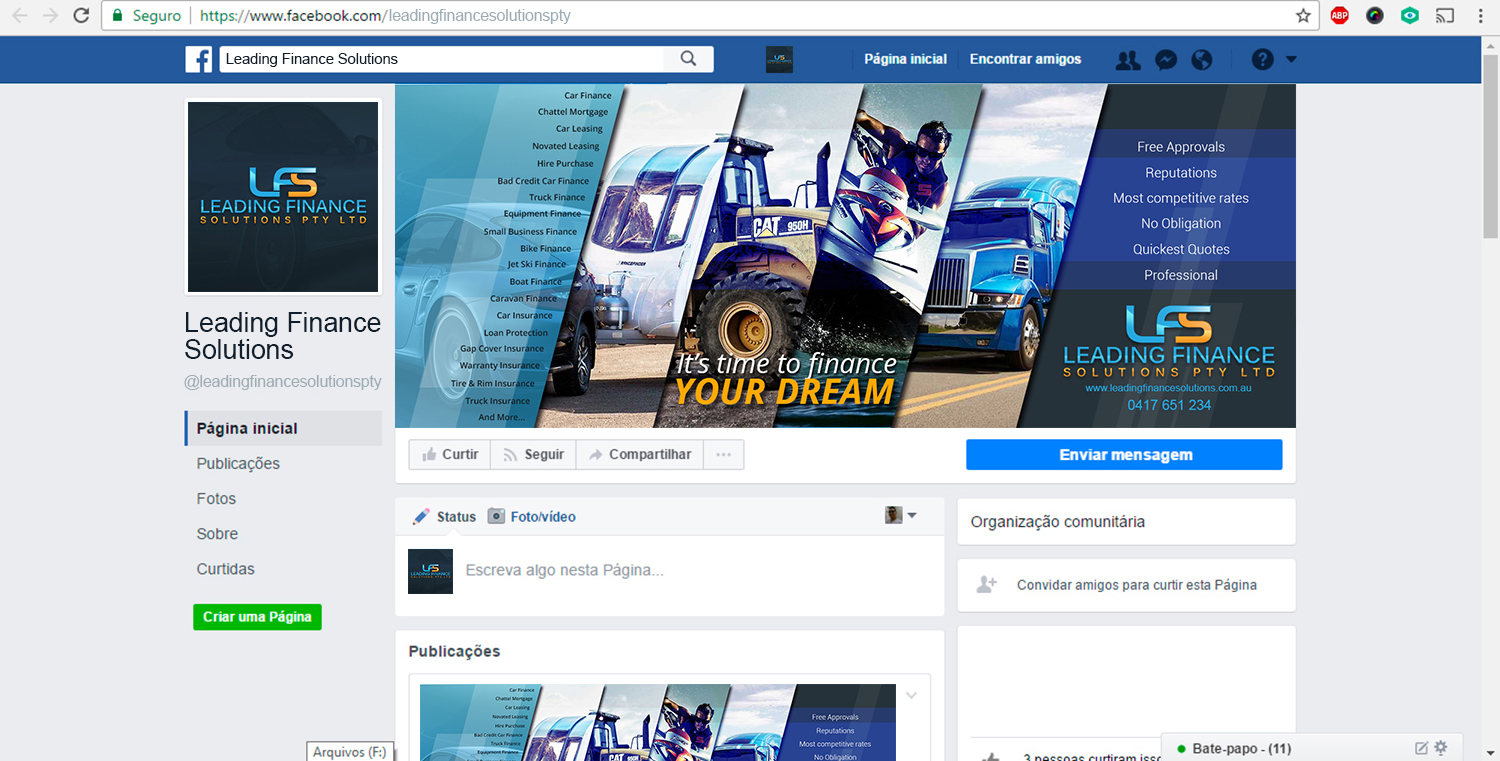Open notifications with the globe icon
The width and height of the screenshot is (1500, 761).
(1201, 59)
